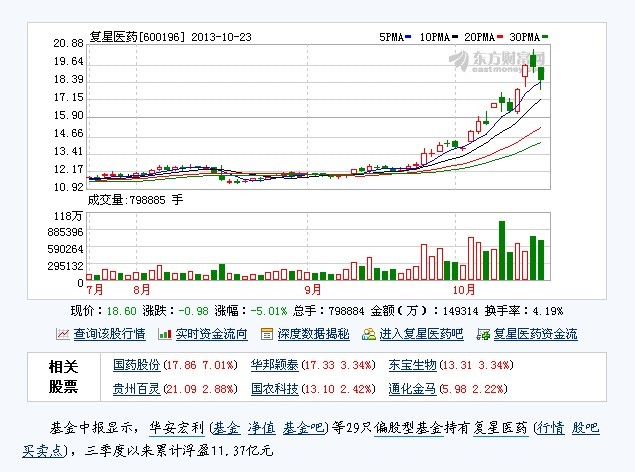Click the document icon beside 深度数据揭秘

pos(266,334)
